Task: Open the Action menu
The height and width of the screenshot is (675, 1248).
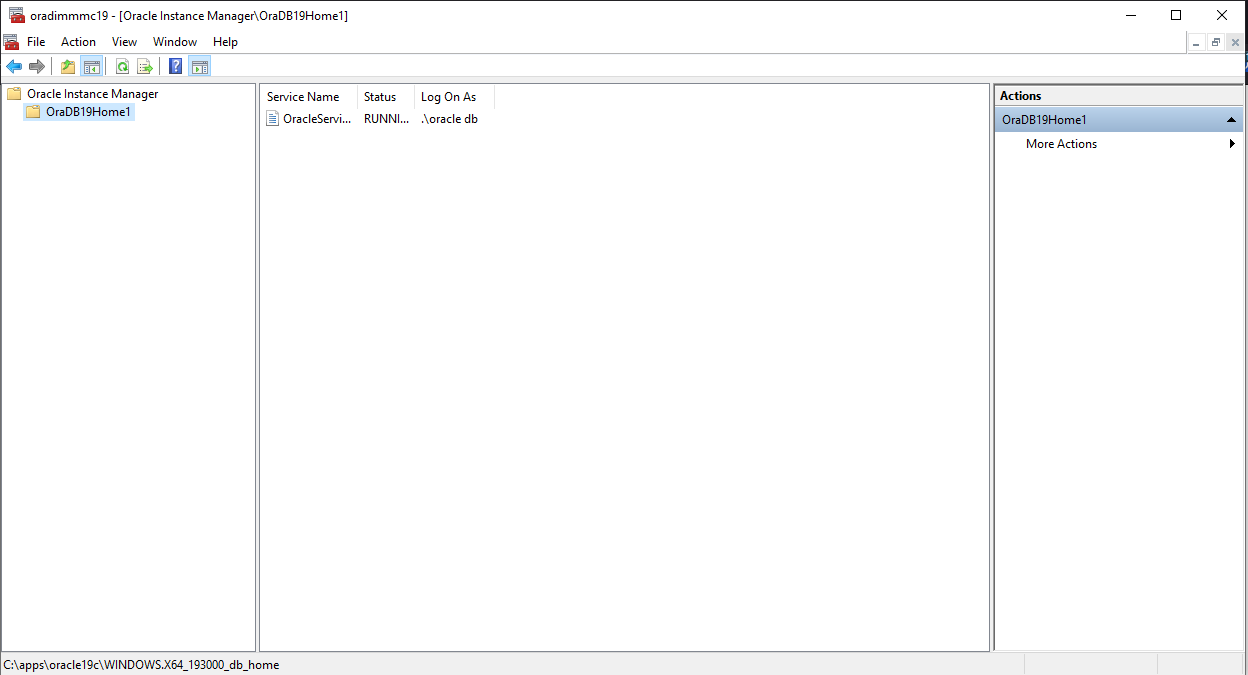Action: click(x=78, y=42)
